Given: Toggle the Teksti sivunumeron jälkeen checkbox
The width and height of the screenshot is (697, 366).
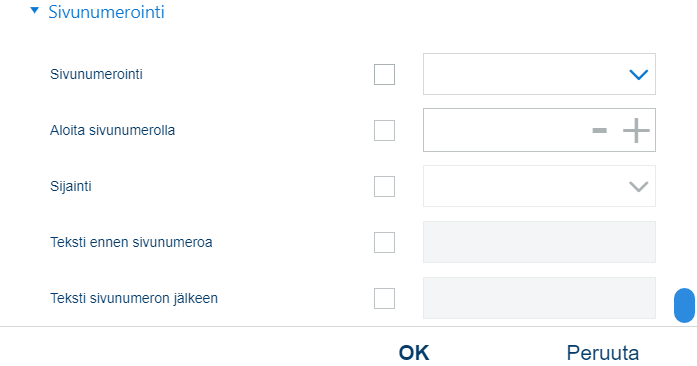Looking at the screenshot, I should [385, 298].
